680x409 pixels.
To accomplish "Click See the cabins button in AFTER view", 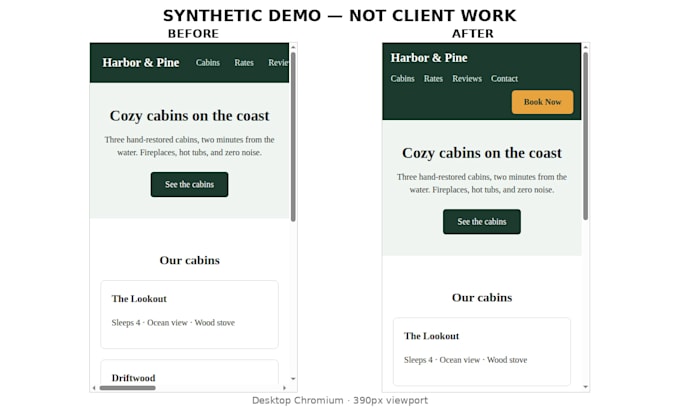I will 482,222.
